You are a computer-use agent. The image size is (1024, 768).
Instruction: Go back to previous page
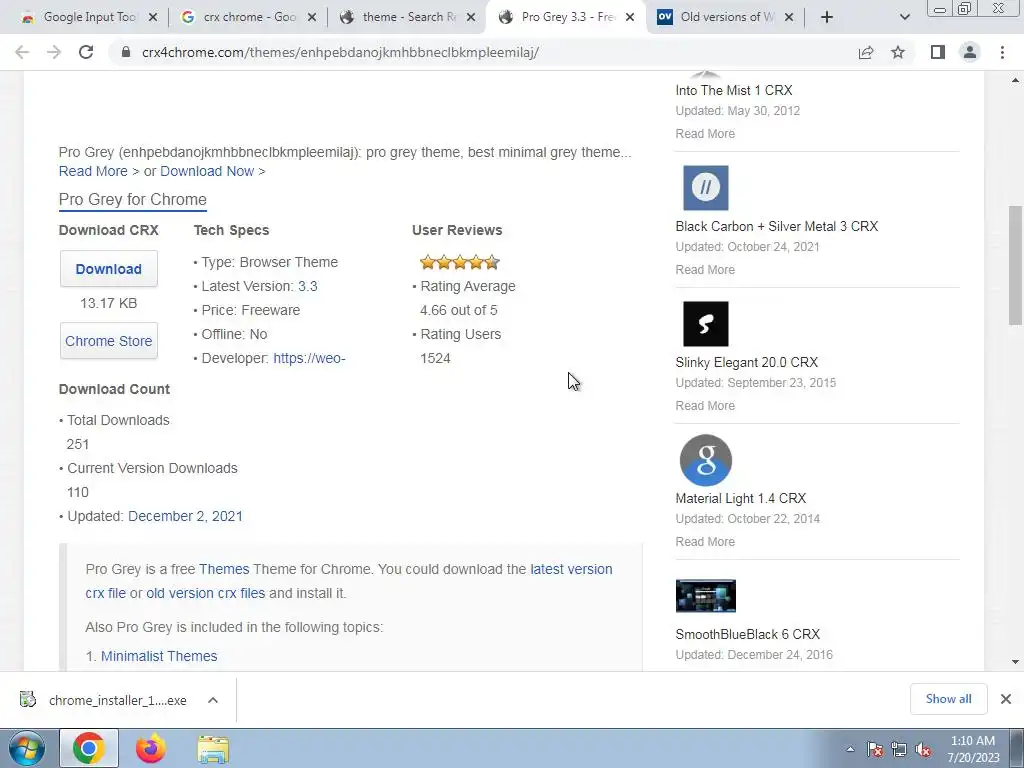[22, 52]
